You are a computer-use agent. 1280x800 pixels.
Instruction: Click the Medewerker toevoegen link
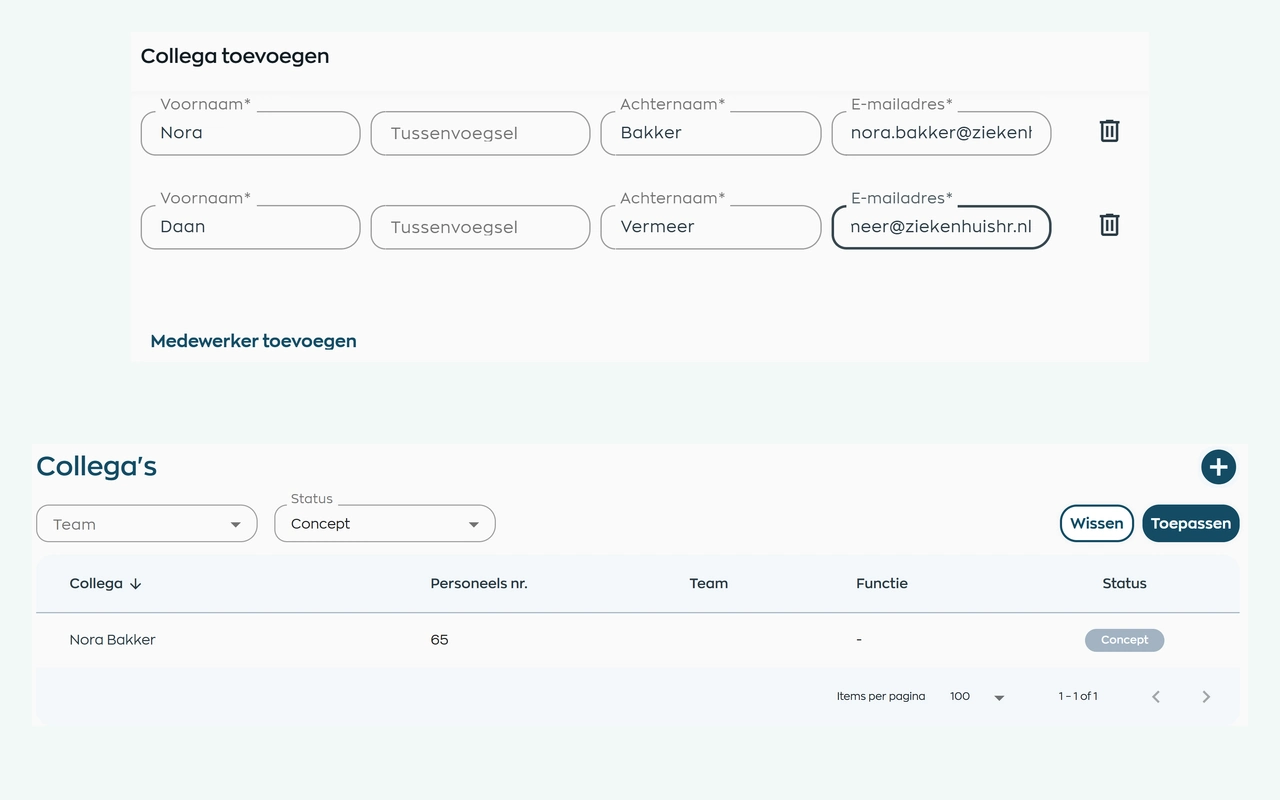coord(253,341)
